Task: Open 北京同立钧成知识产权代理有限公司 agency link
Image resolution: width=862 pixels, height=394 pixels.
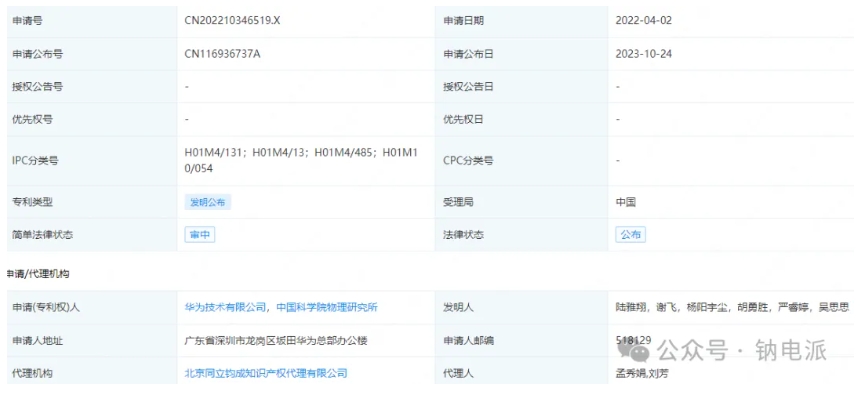Action: [x=266, y=374]
